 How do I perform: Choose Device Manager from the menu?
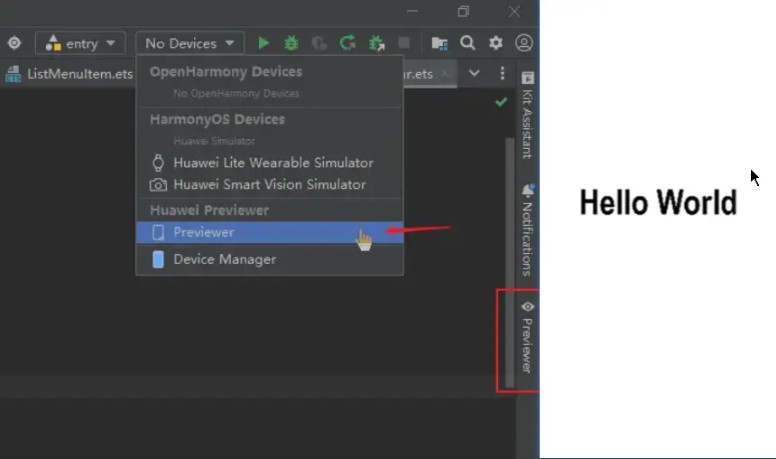coord(269,259)
